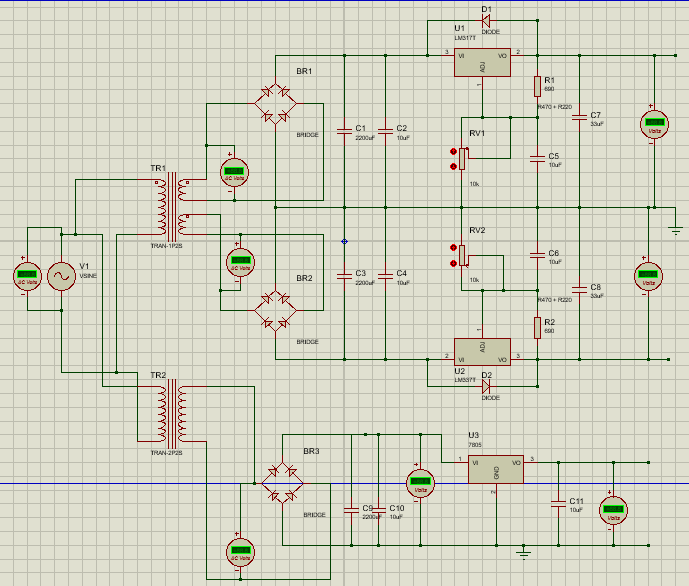Select DC voltmeter beside C11
Image resolution: width=689 pixels, height=586 pixels.
click(613, 510)
